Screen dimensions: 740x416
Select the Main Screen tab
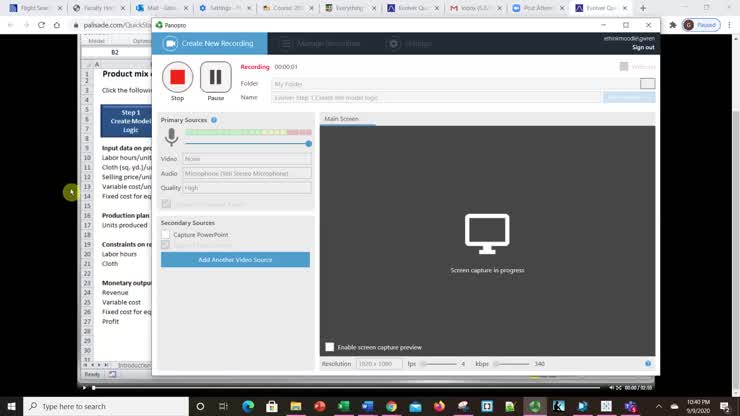(341, 119)
